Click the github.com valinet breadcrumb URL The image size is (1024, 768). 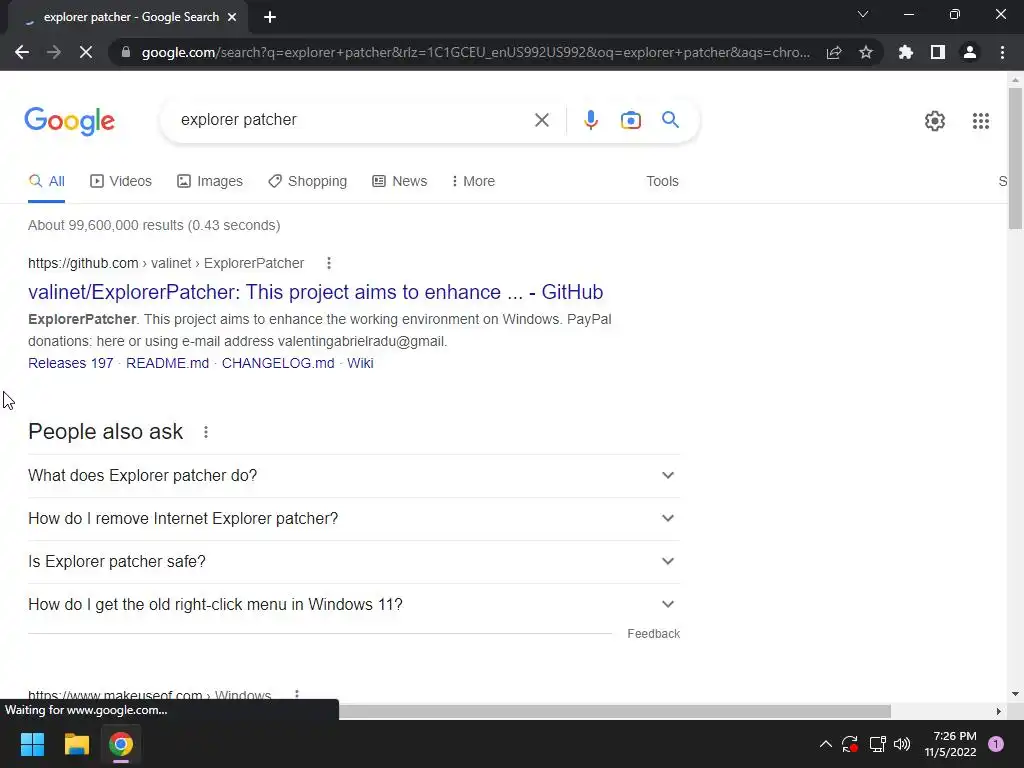point(166,263)
